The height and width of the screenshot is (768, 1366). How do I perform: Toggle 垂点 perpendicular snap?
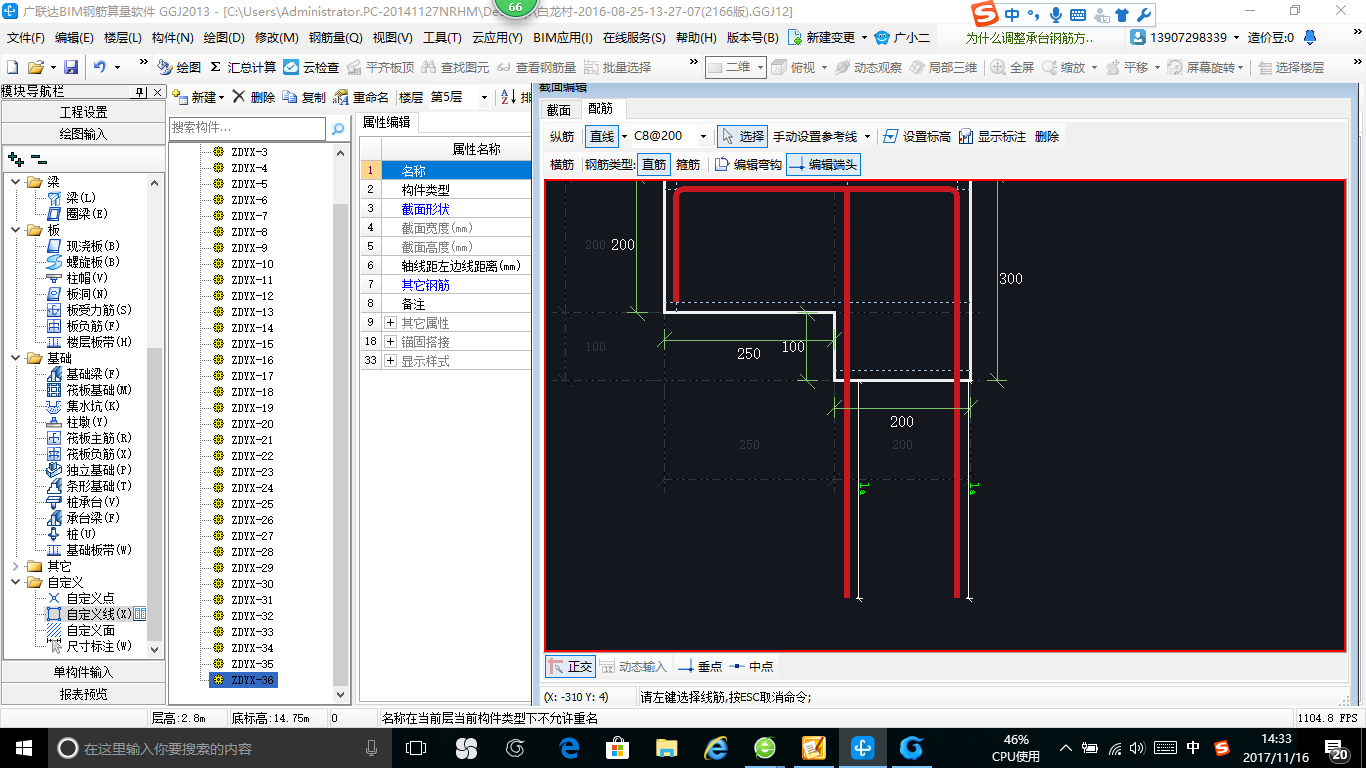click(700, 666)
